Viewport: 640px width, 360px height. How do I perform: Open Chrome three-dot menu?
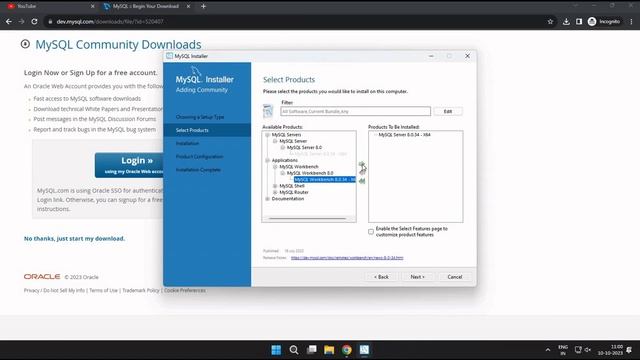[x=631, y=21]
